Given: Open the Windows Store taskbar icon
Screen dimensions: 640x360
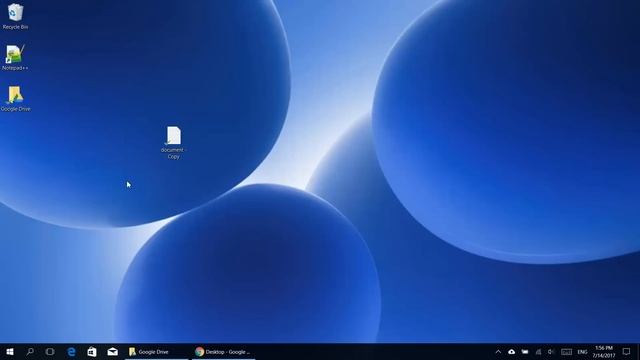Looking at the screenshot, I should 92,351.
